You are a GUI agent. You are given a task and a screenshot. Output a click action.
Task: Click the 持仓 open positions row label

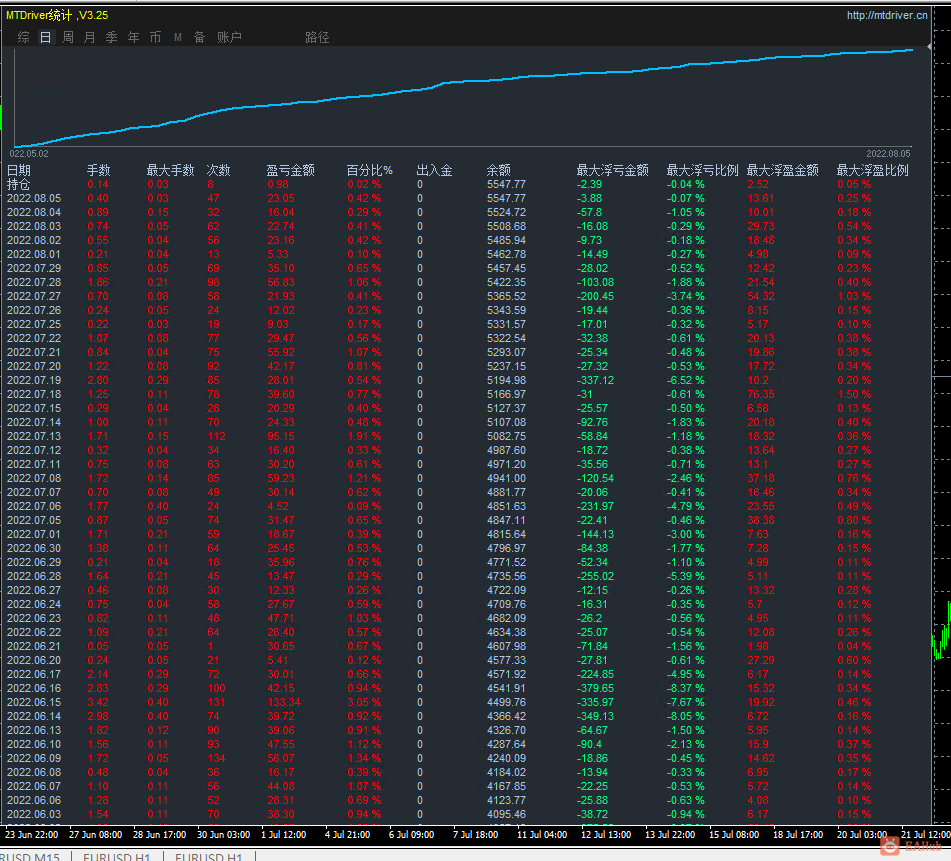[x=18, y=184]
